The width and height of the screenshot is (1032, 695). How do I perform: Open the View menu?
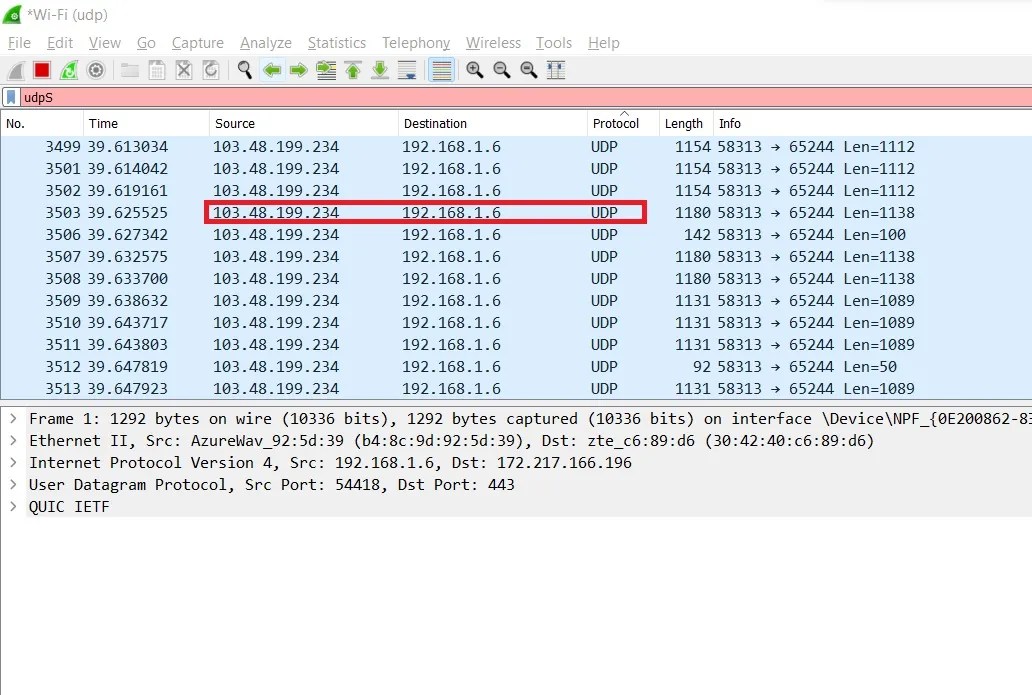pos(105,43)
